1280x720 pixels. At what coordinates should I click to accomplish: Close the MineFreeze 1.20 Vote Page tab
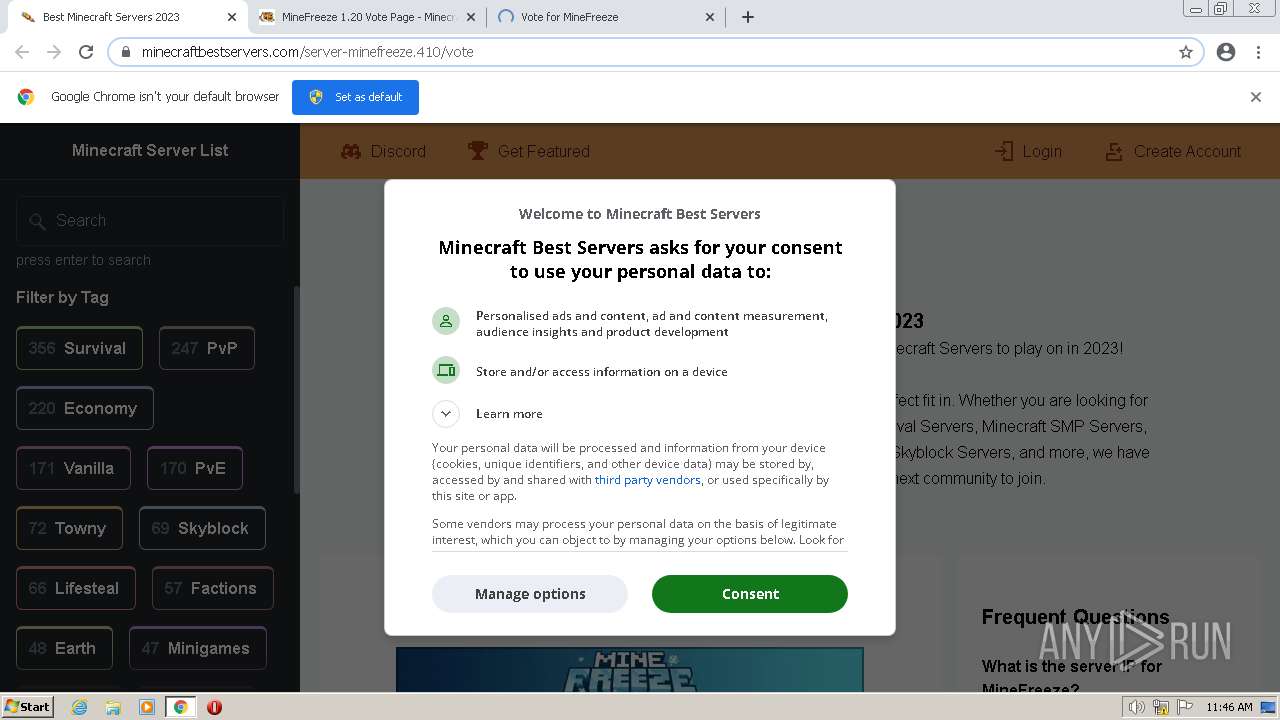click(471, 17)
